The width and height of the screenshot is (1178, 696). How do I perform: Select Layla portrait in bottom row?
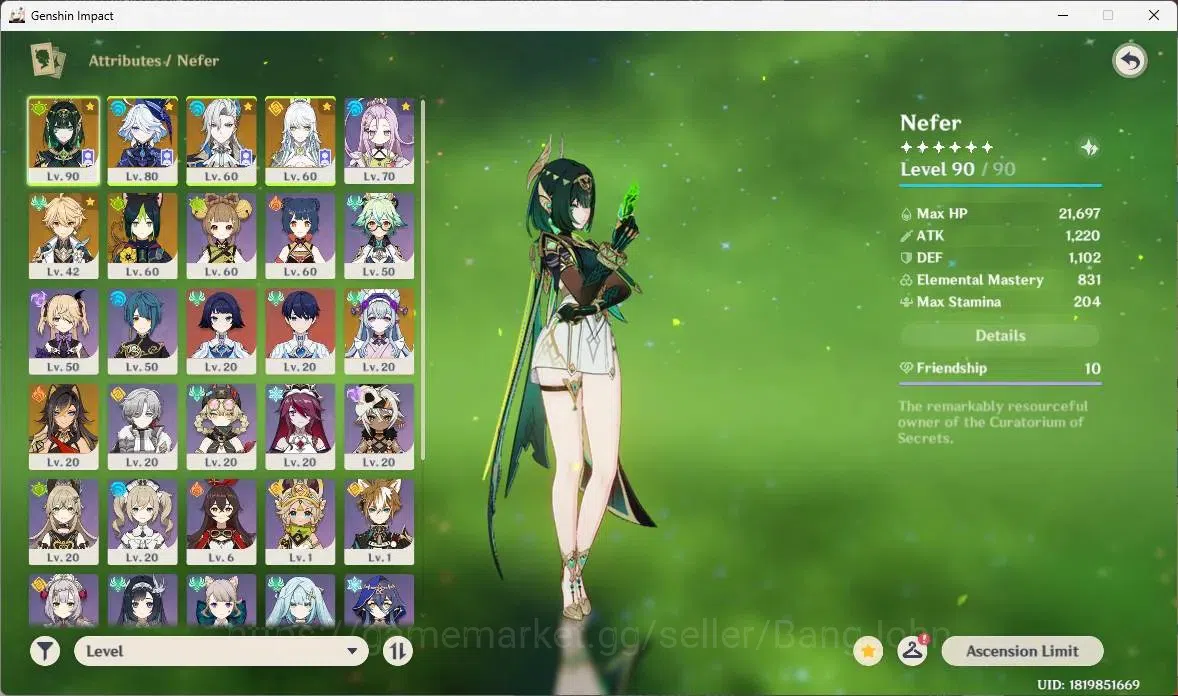click(x=379, y=601)
